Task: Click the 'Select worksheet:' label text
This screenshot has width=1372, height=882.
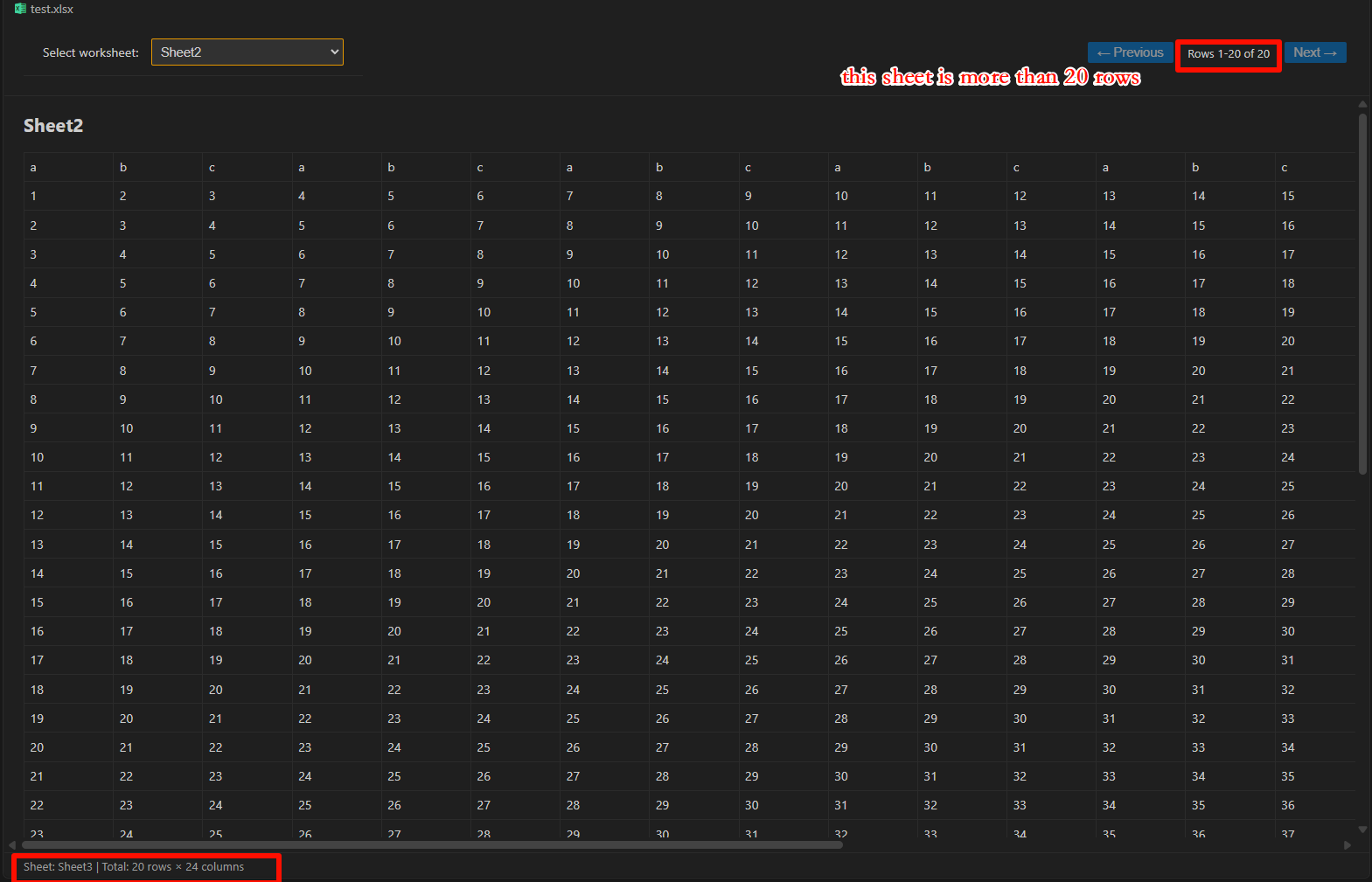Action: (x=90, y=53)
